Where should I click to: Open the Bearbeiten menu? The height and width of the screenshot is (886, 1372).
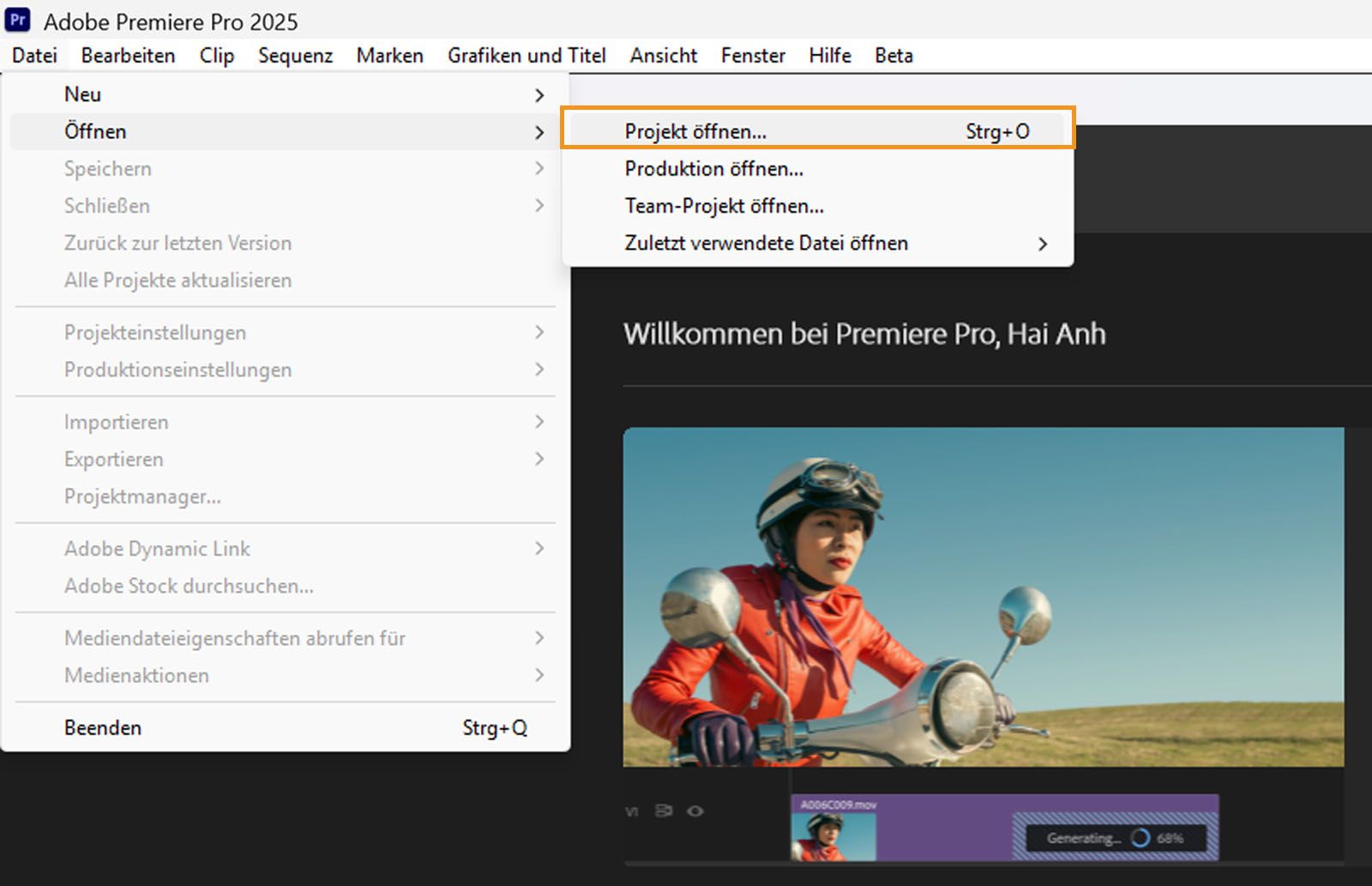[x=129, y=56]
